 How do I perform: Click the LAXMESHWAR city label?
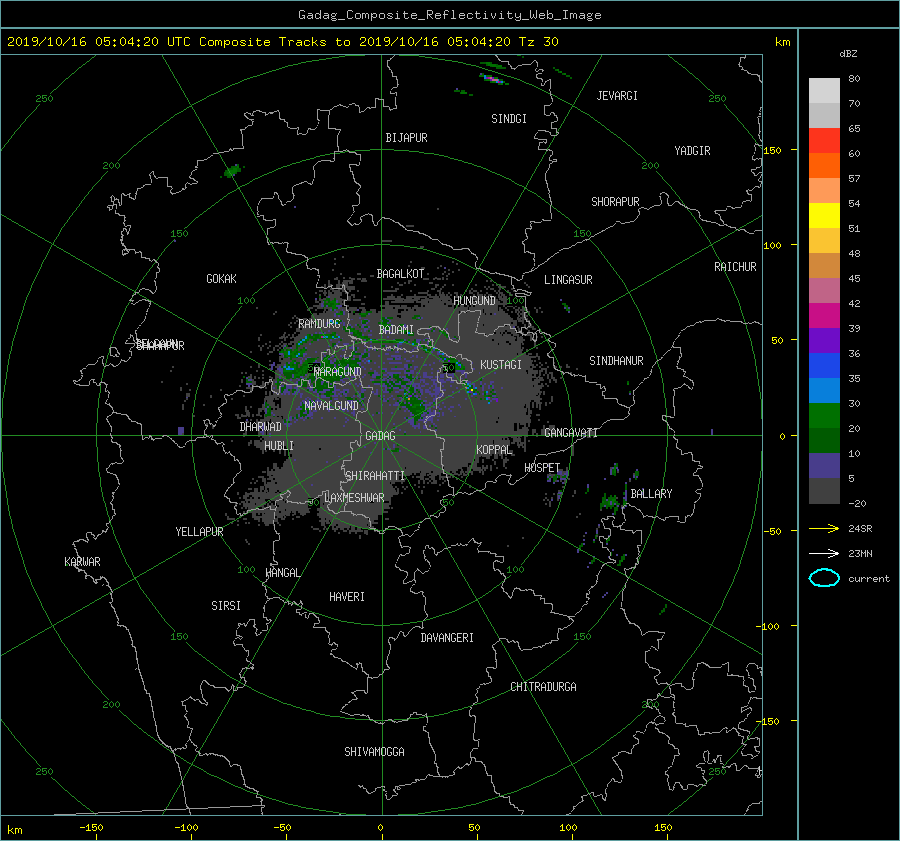[x=354, y=498]
